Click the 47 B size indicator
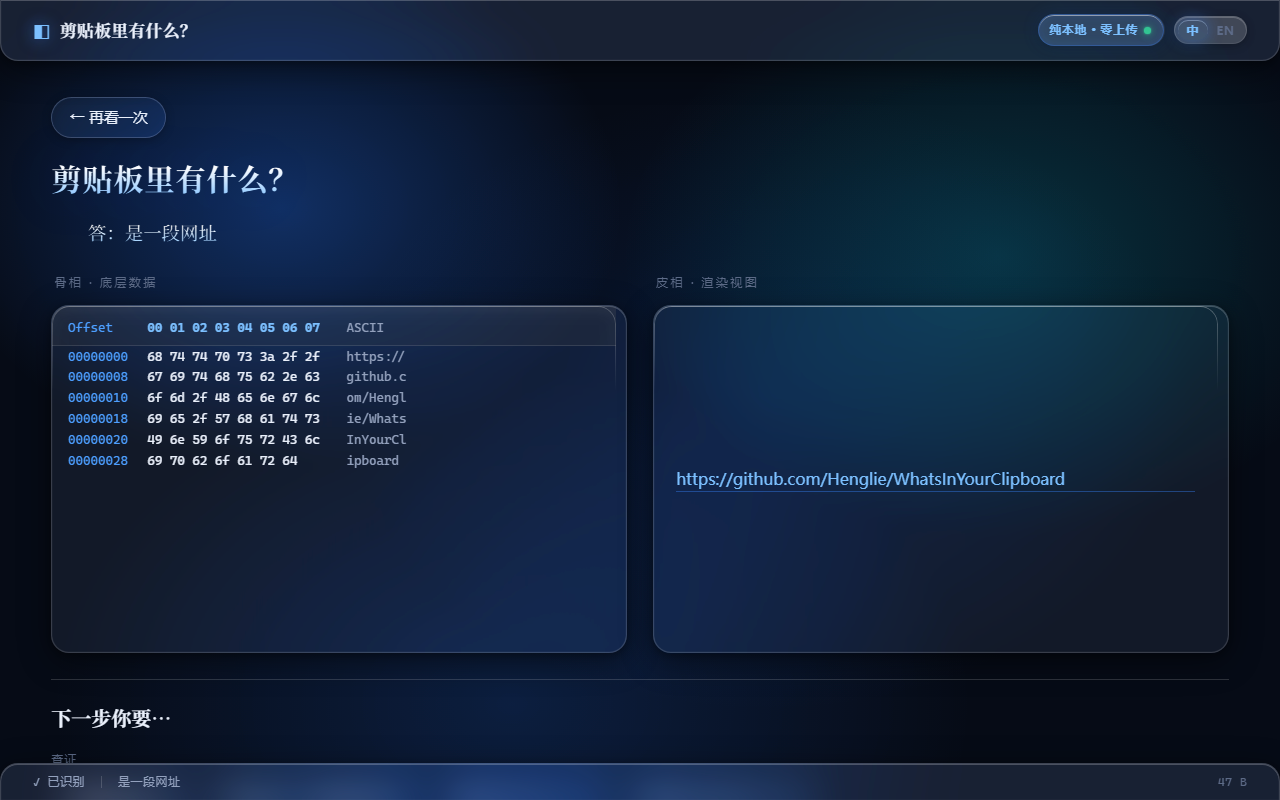This screenshot has width=1280, height=800. pyautogui.click(x=1232, y=782)
